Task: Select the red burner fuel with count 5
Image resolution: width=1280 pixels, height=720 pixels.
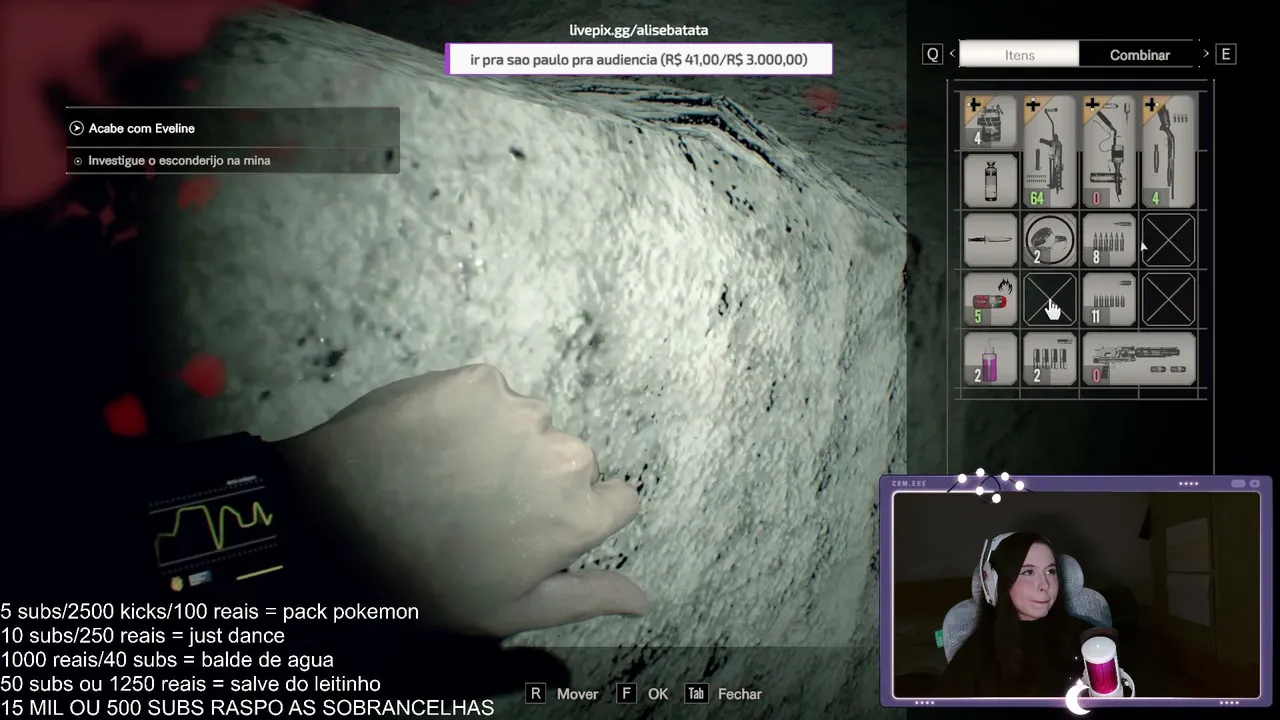Action: 990,300
